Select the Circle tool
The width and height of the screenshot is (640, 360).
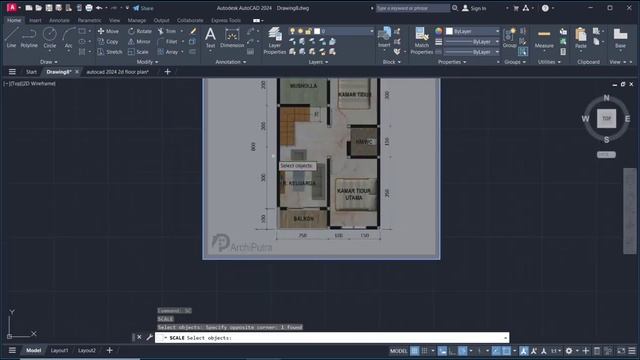[50, 38]
